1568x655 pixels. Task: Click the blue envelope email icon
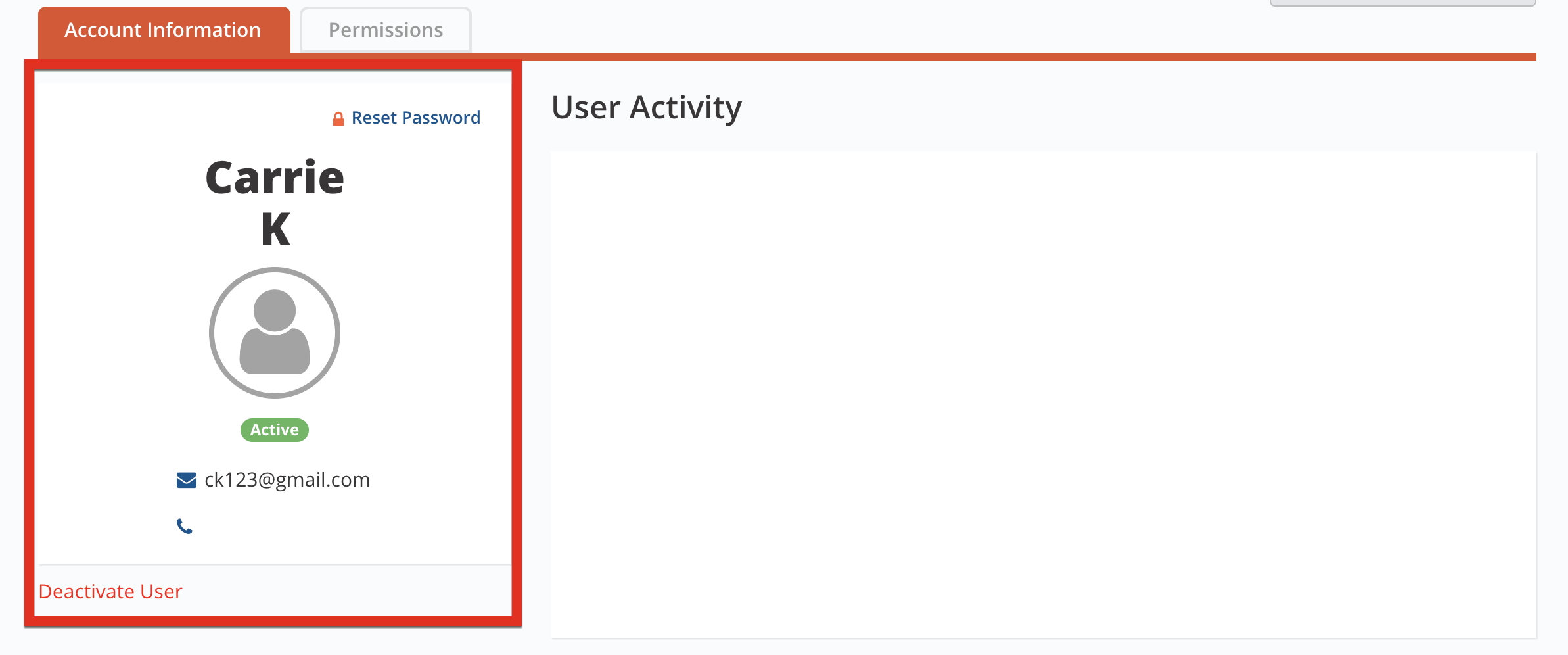pos(187,480)
